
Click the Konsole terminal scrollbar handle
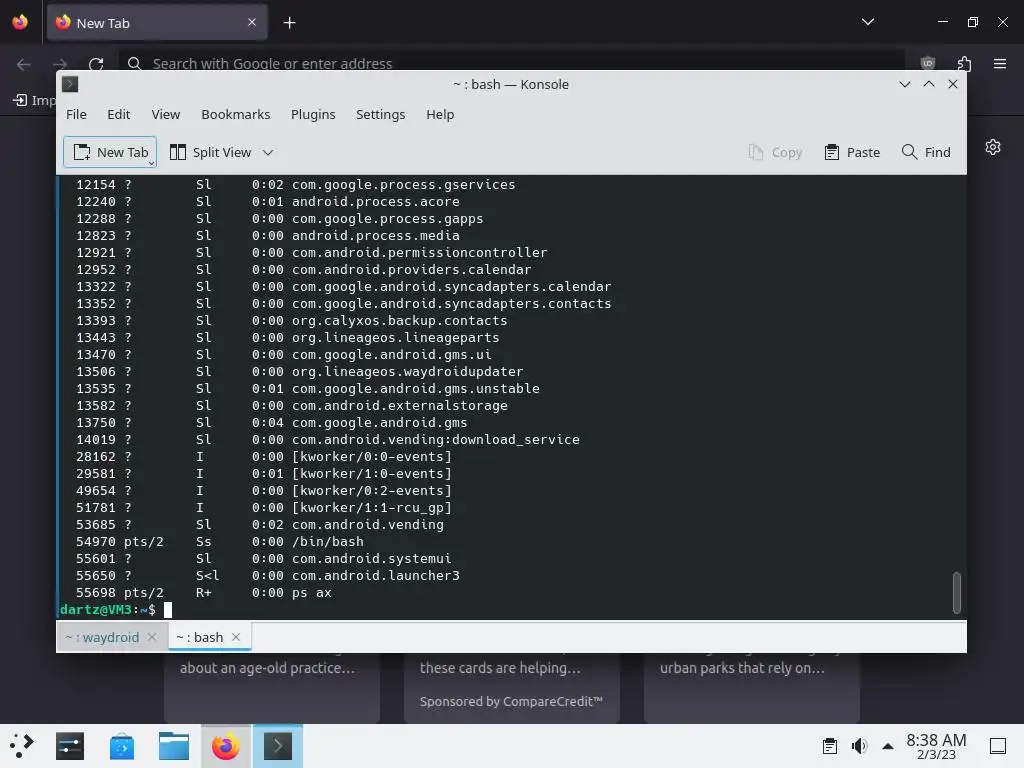(957, 592)
